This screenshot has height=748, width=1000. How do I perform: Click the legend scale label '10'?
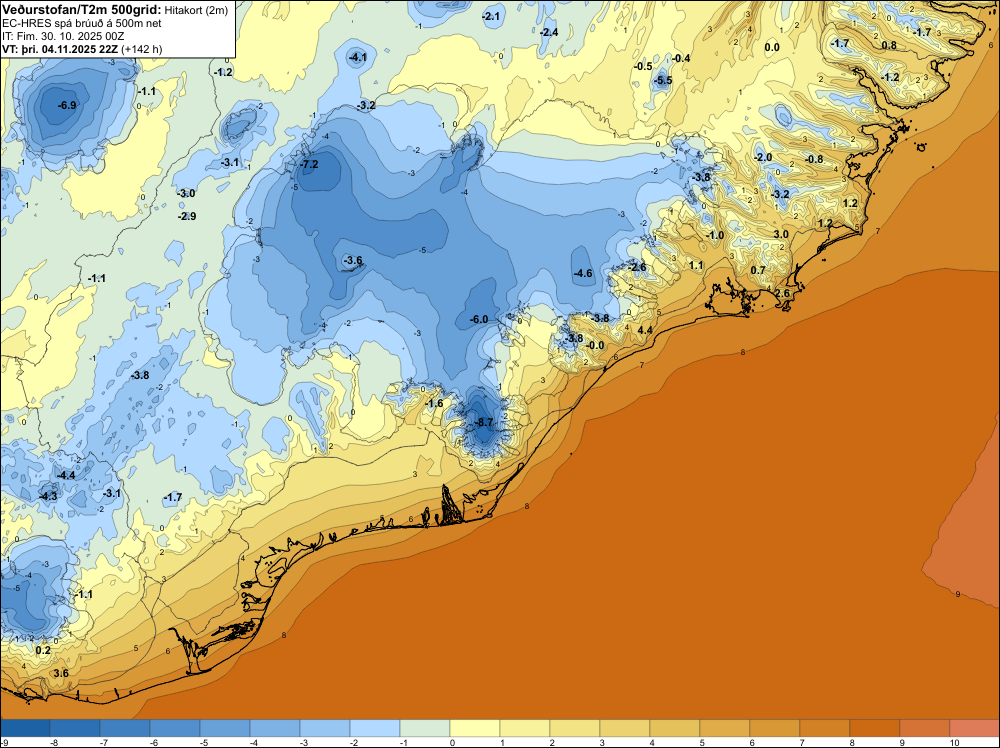(954, 743)
